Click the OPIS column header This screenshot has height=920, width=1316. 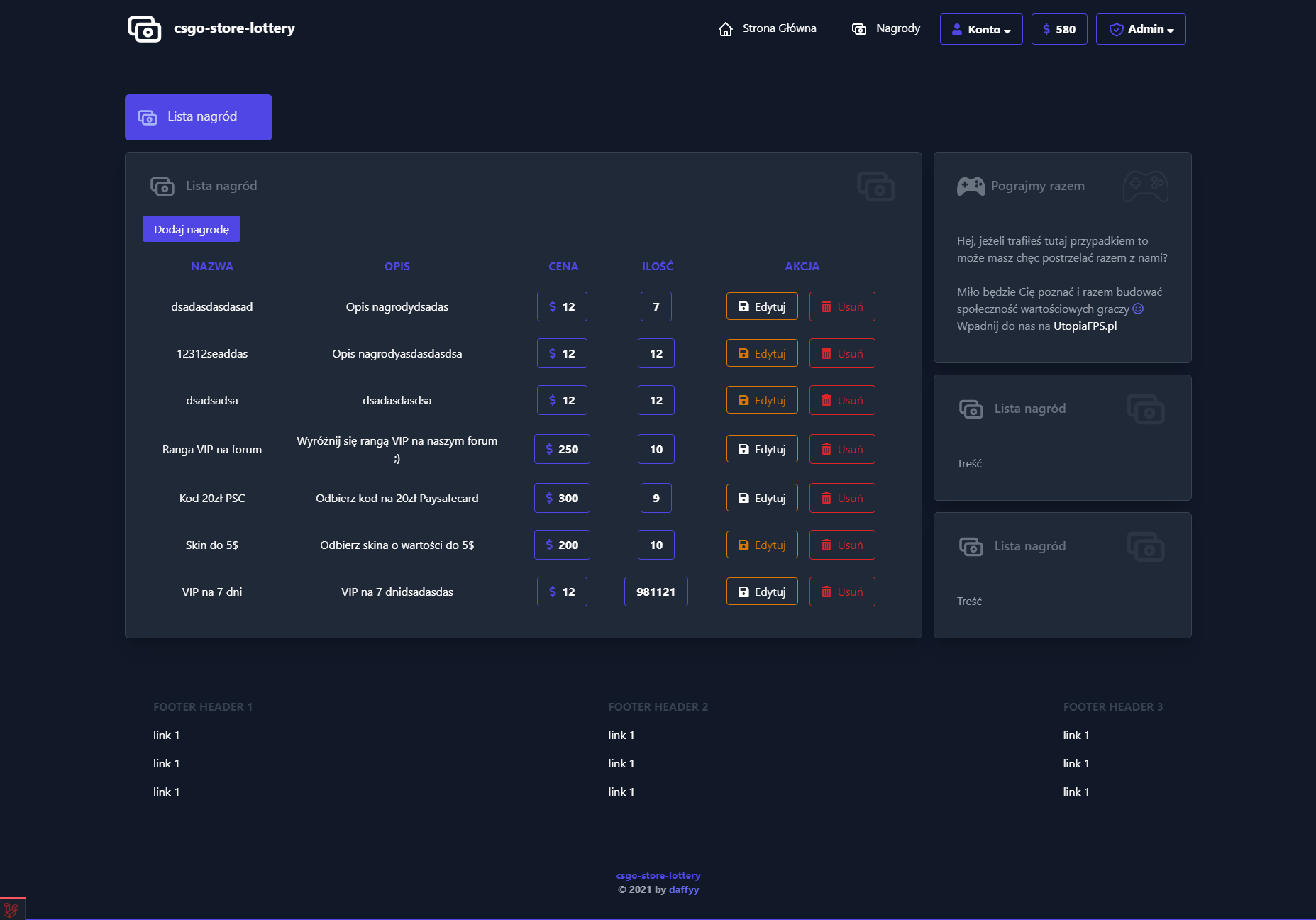point(397,266)
